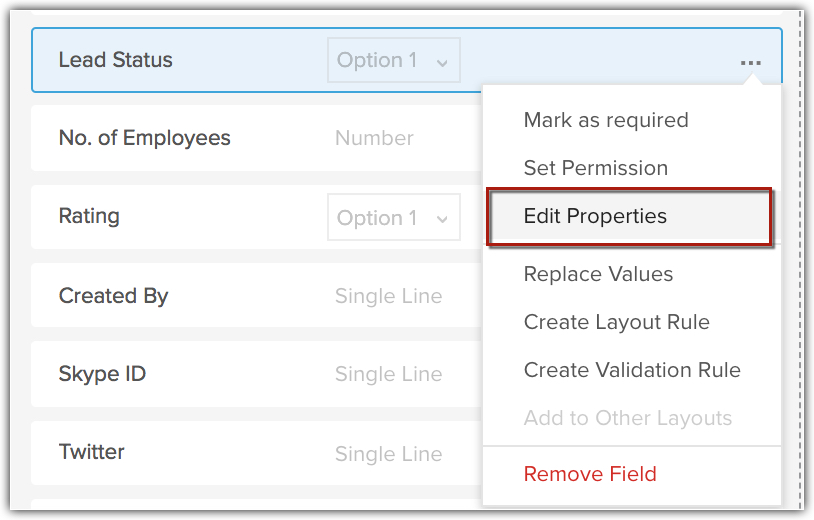Select the Created By field row

114,296
